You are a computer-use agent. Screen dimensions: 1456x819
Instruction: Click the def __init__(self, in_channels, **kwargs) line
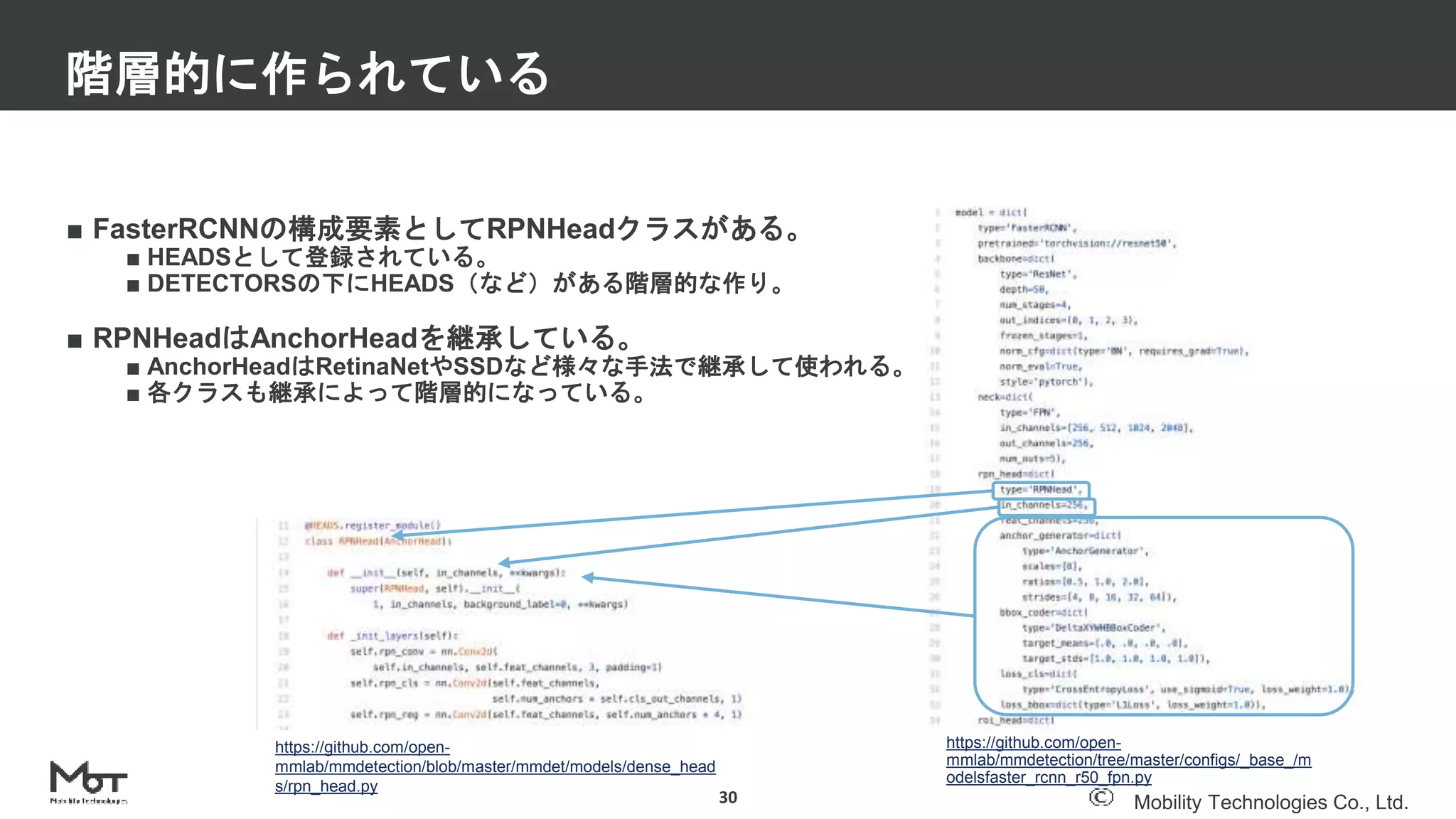click(x=446, y=573)
